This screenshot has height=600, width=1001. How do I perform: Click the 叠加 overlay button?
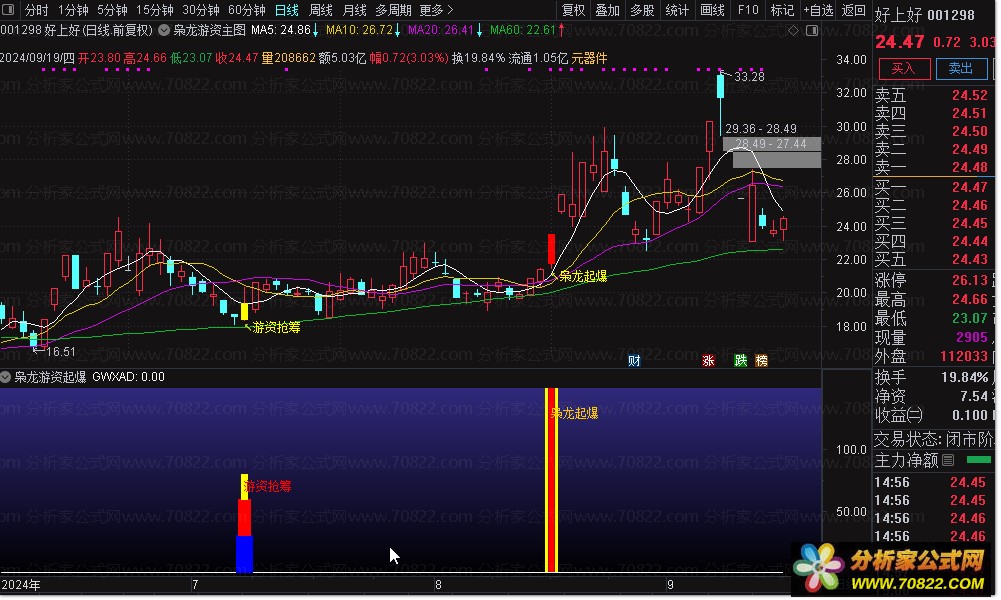pos(607,10)
